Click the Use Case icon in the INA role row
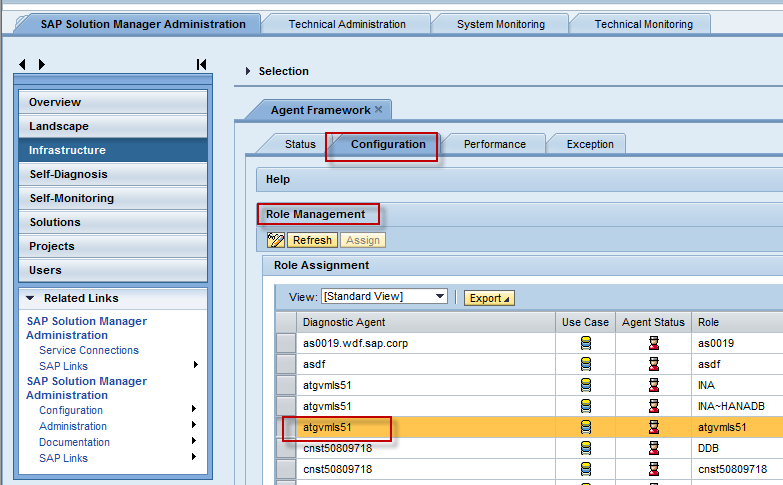The height and width of the screenshot is (485, 783). tap(586, 385)
